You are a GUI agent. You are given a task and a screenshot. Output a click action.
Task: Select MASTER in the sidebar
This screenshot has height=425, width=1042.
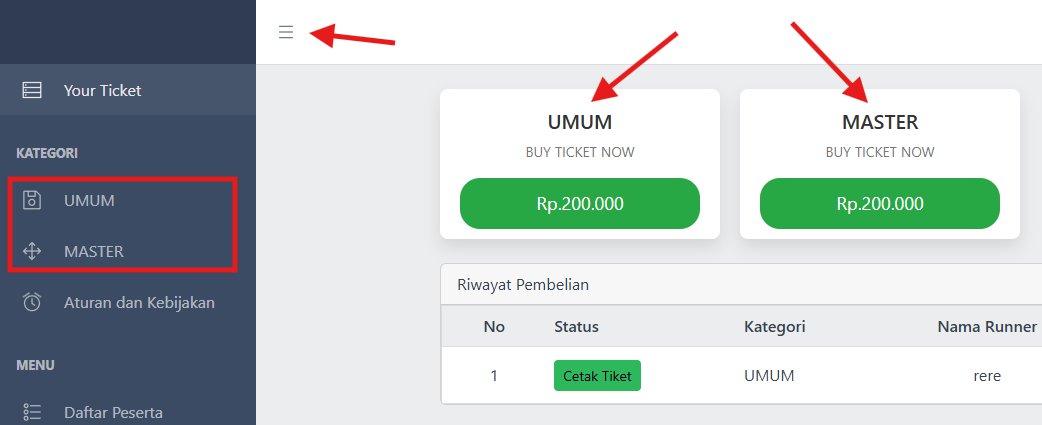[94, 251]
